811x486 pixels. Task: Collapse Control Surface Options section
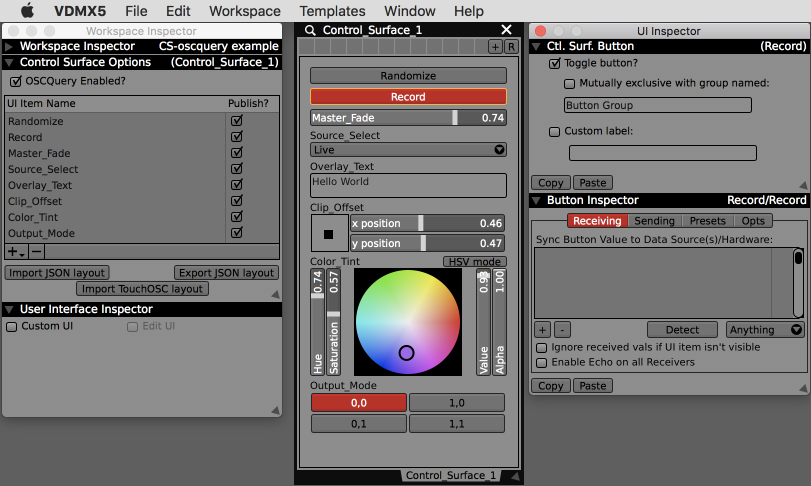point(8,63)
